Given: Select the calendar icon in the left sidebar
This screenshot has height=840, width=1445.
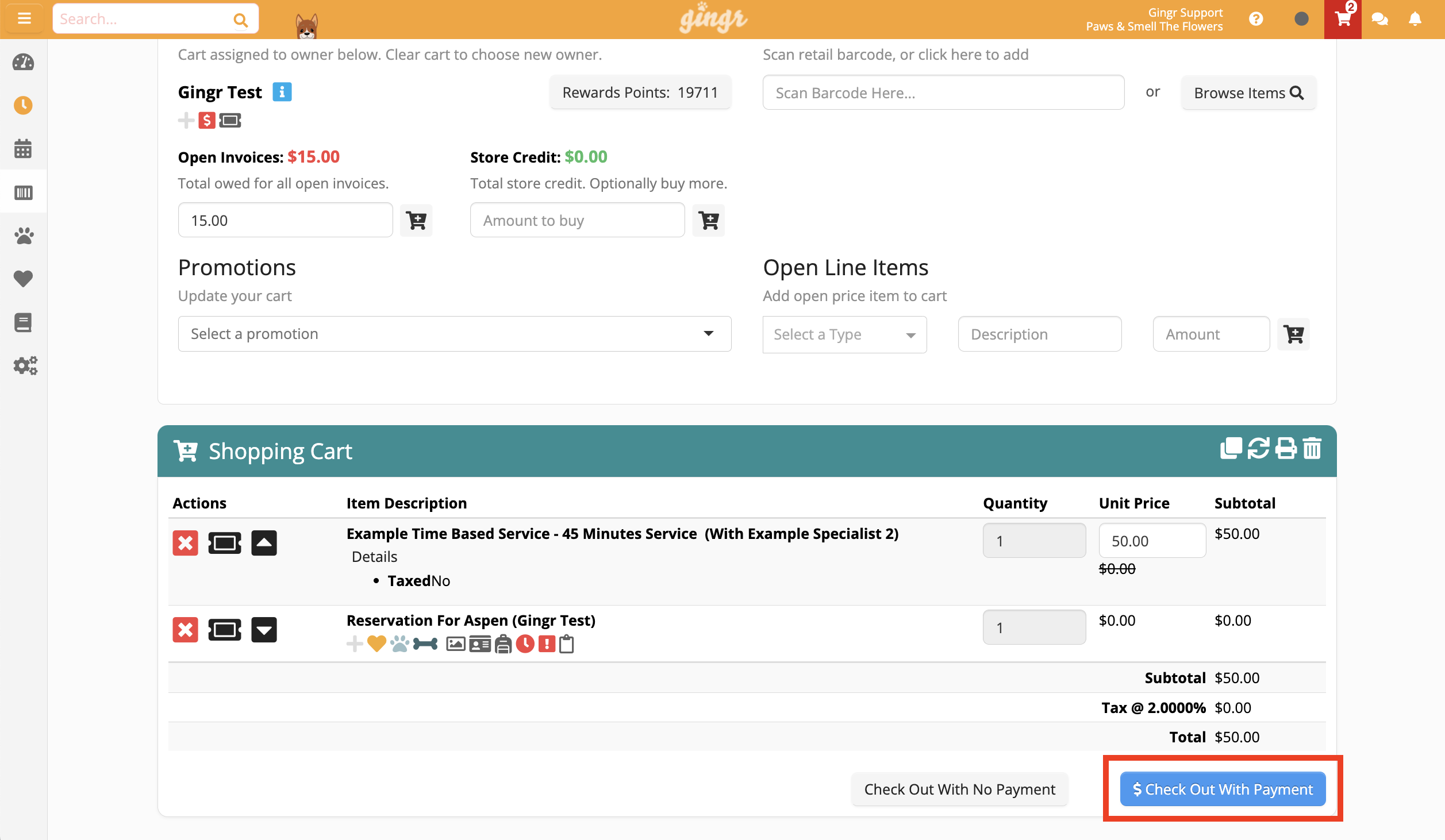Looking at the screenshot, I should (23, 149).
